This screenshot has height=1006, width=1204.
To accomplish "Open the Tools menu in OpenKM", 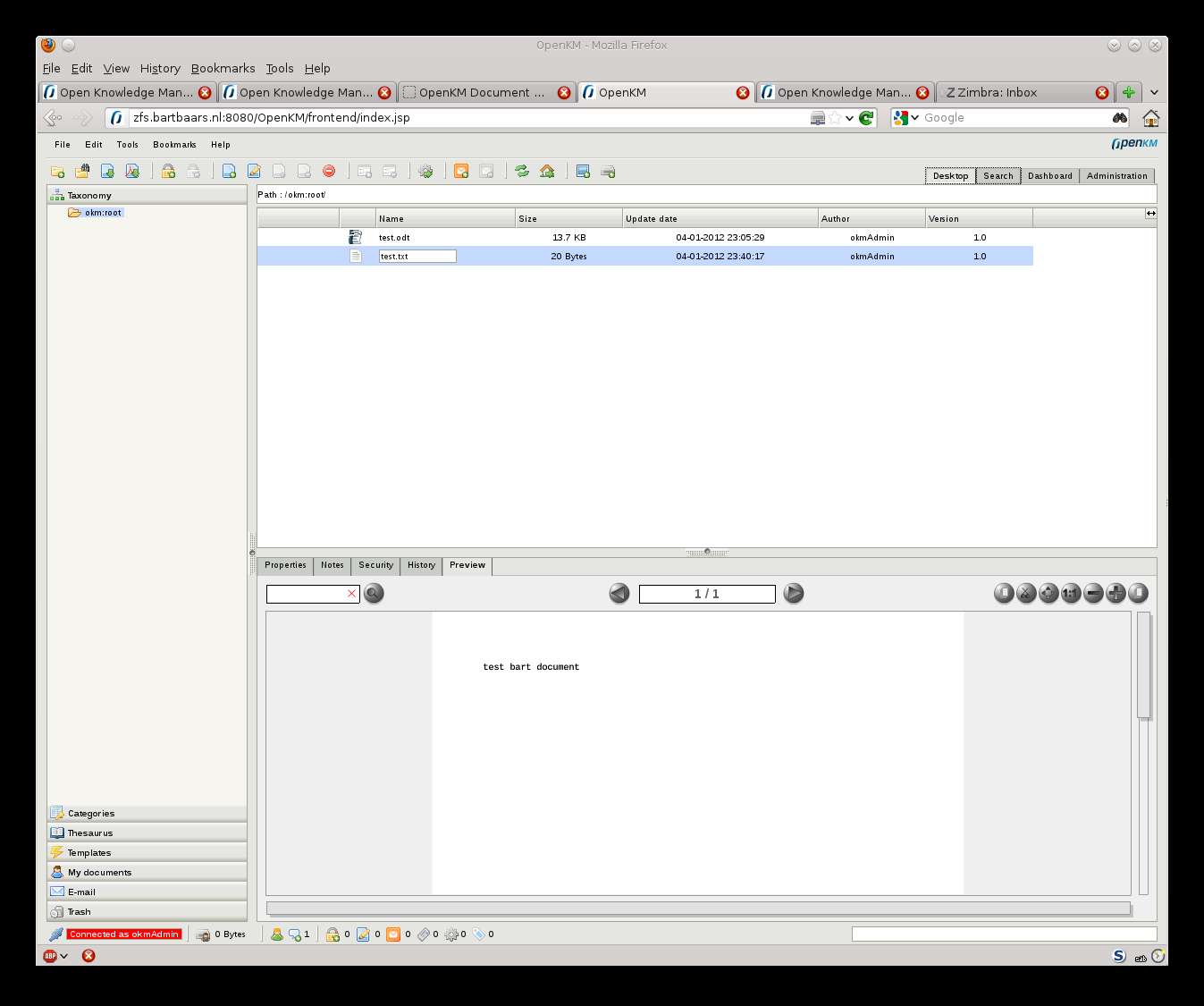I will (x=127, y=144).
